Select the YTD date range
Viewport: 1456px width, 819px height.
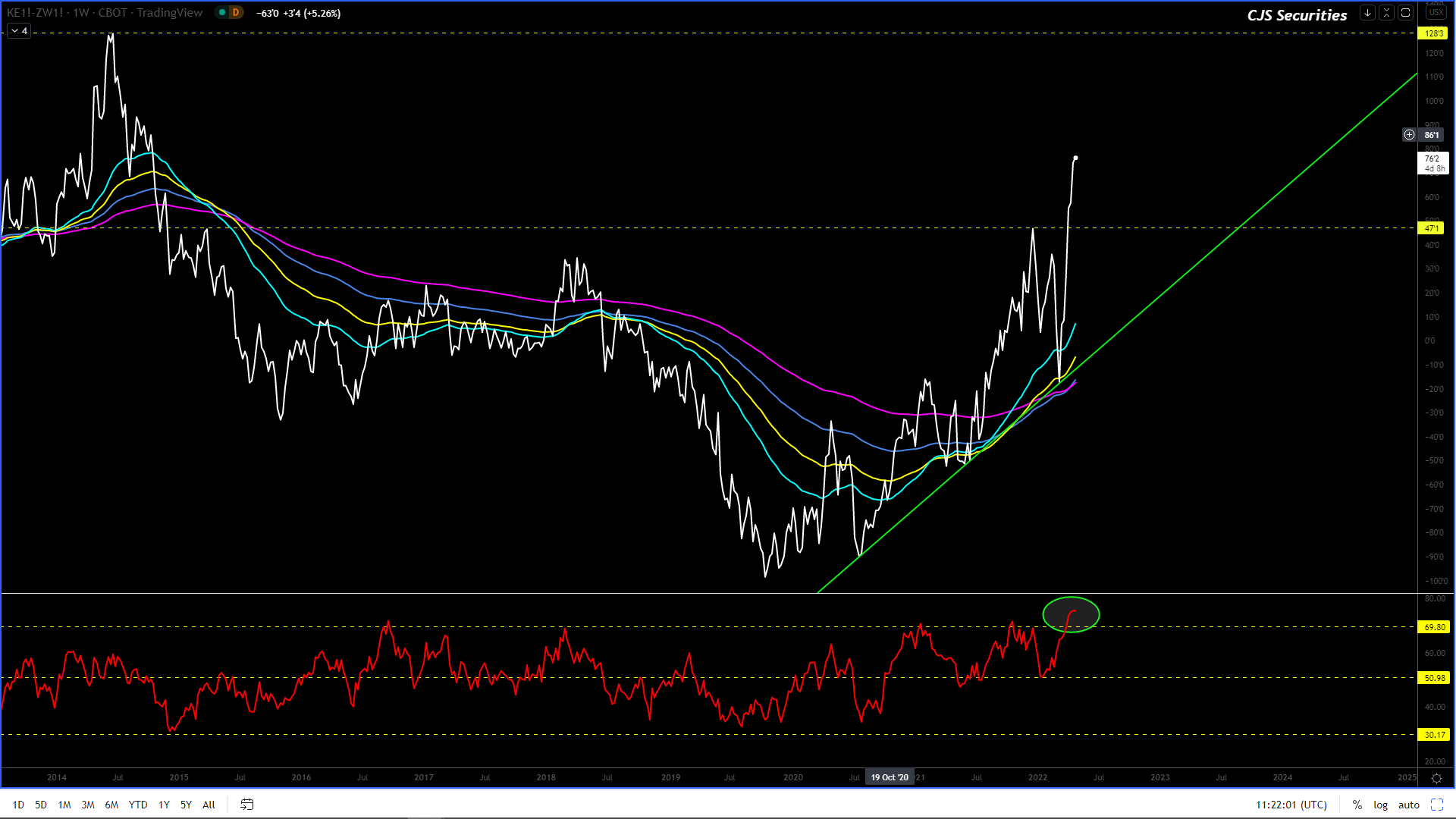pyautogui.click(x=137, y=805)
